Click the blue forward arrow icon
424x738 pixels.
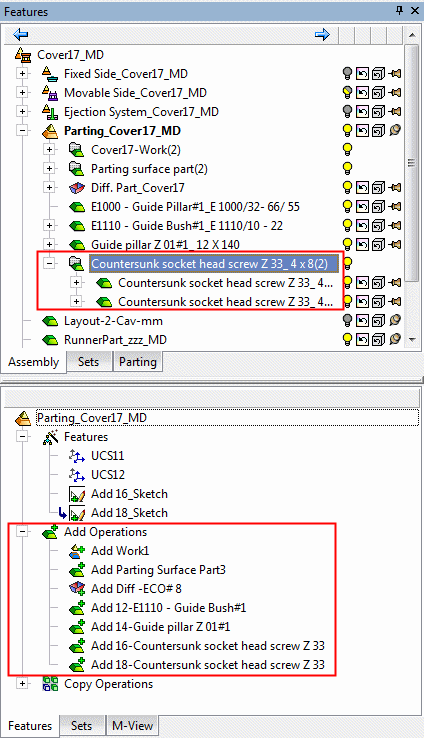coord(322,34)
